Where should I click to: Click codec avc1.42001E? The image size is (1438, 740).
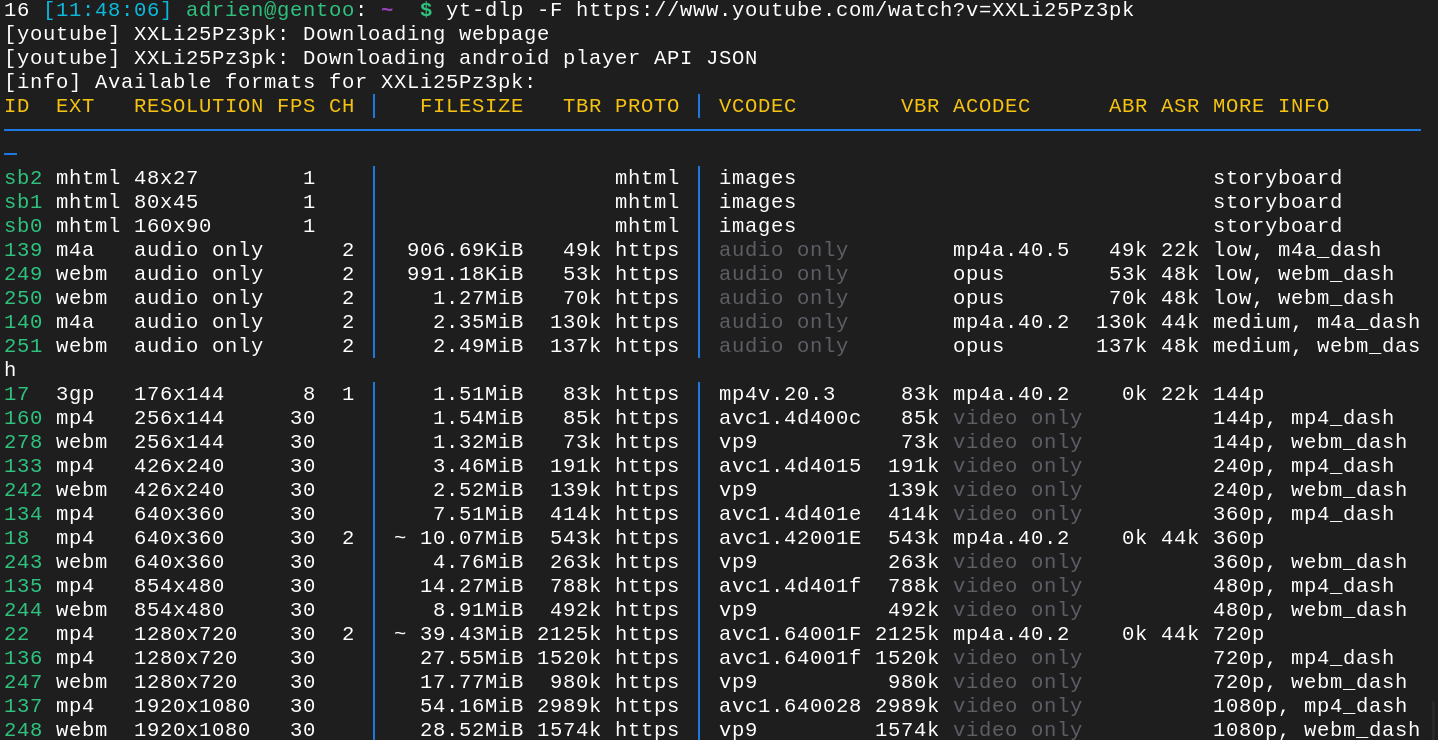790,538
